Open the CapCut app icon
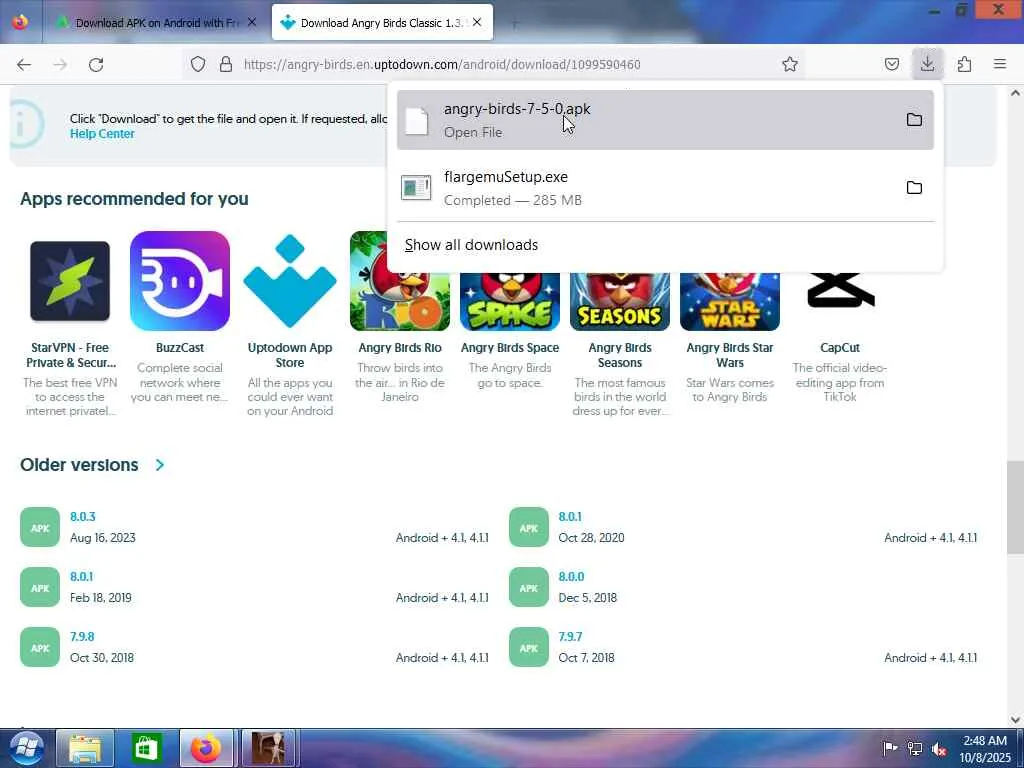Screen dimensions: 1024x768 (x=840, y=290)
